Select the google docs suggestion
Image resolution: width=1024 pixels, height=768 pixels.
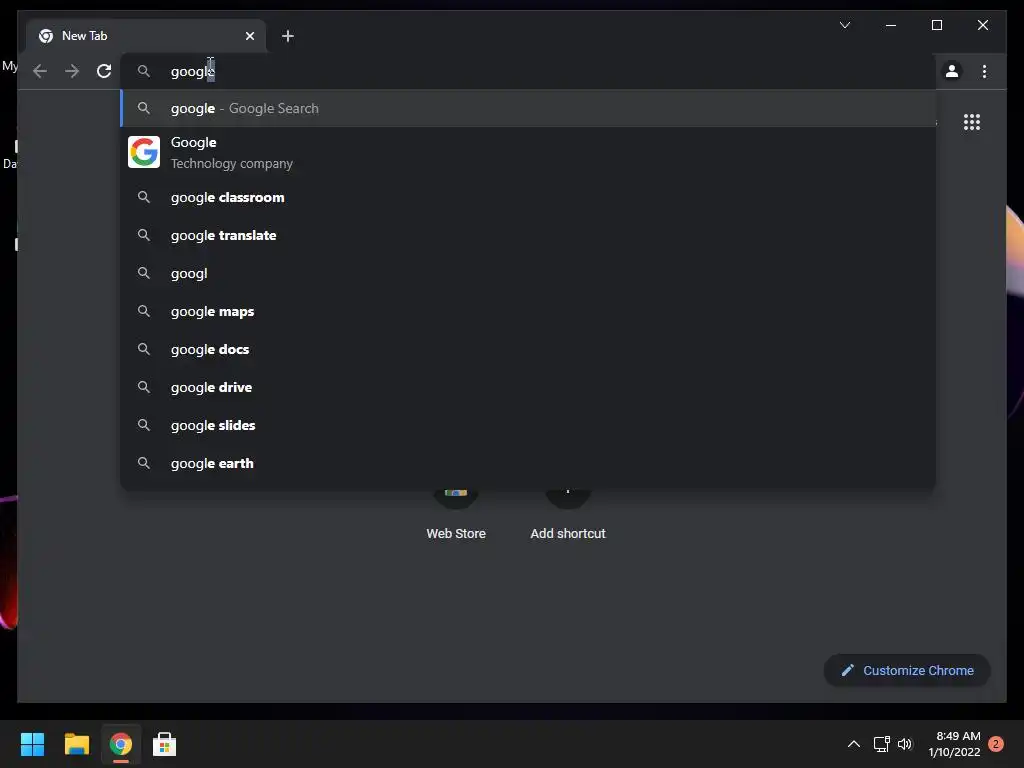[x=528, y=349]
